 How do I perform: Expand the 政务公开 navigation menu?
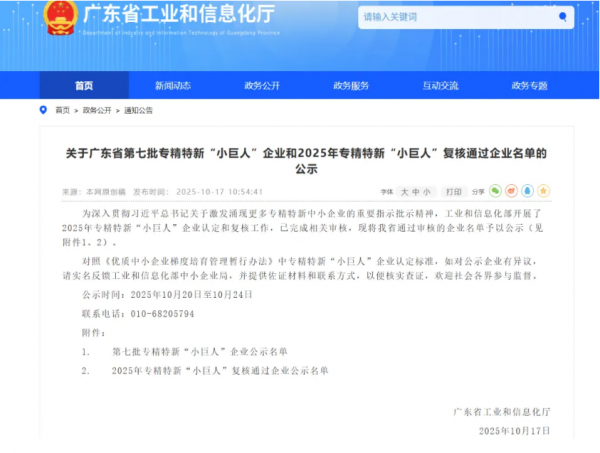tap(261, 85)
